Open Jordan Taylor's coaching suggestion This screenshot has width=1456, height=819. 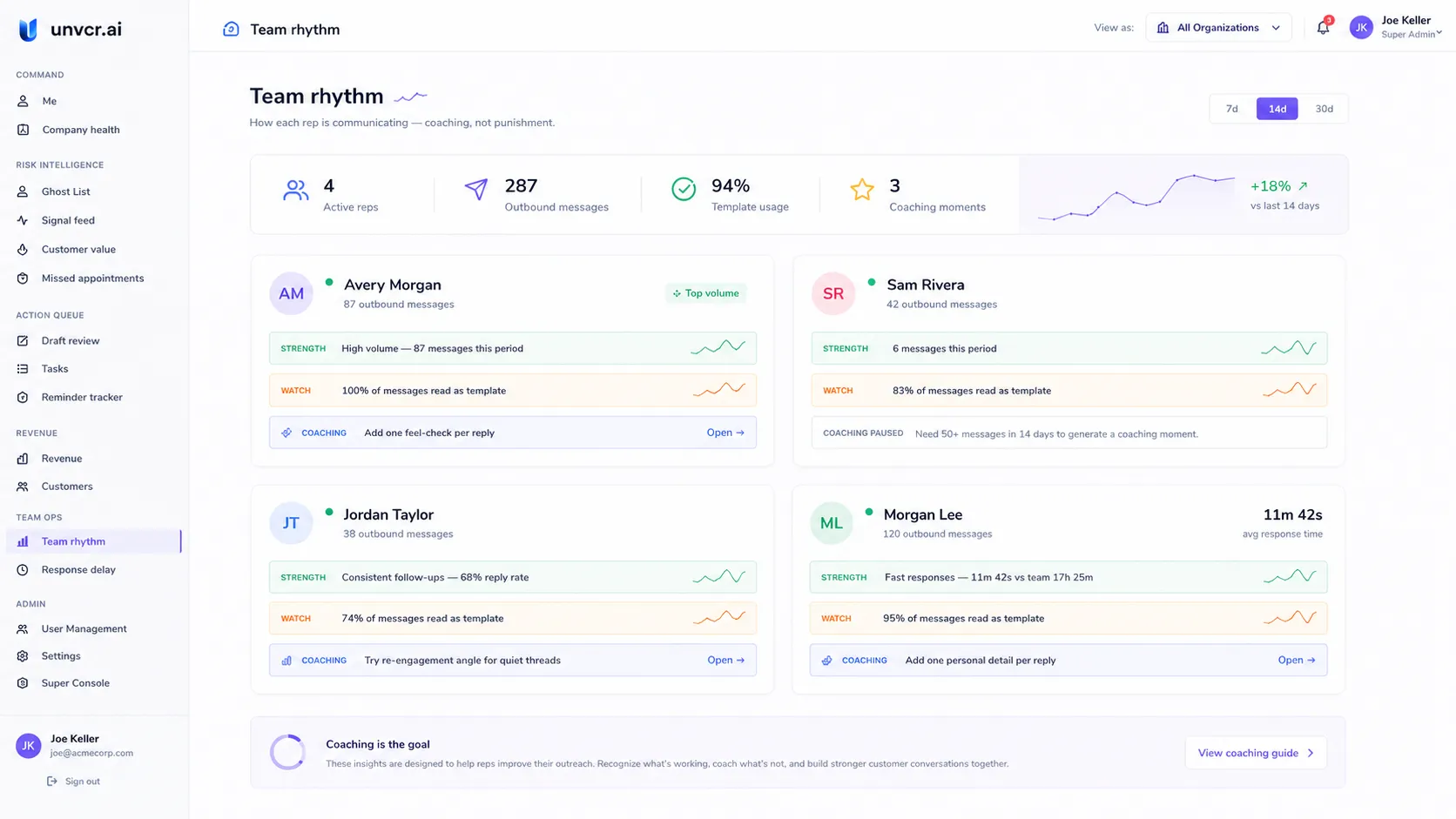click(725, 661)
